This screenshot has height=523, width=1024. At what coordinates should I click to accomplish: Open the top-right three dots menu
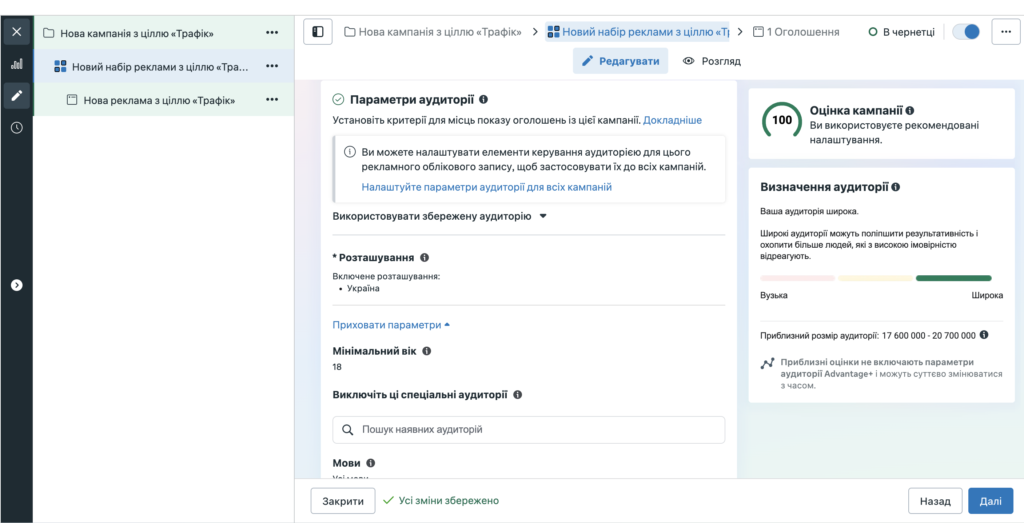(1006, 31)
